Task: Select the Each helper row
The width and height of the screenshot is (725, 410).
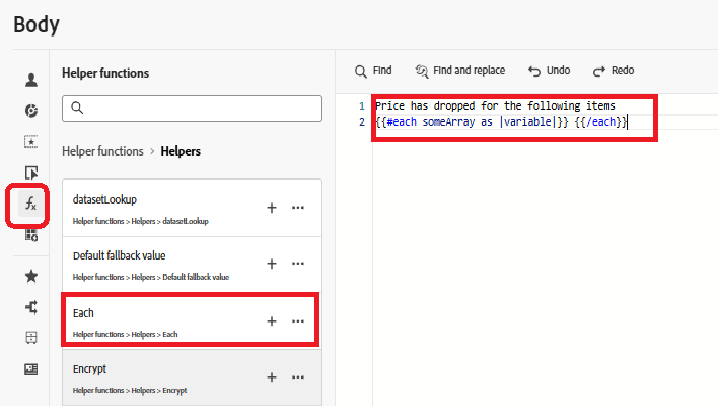Action: click(190, 319)
